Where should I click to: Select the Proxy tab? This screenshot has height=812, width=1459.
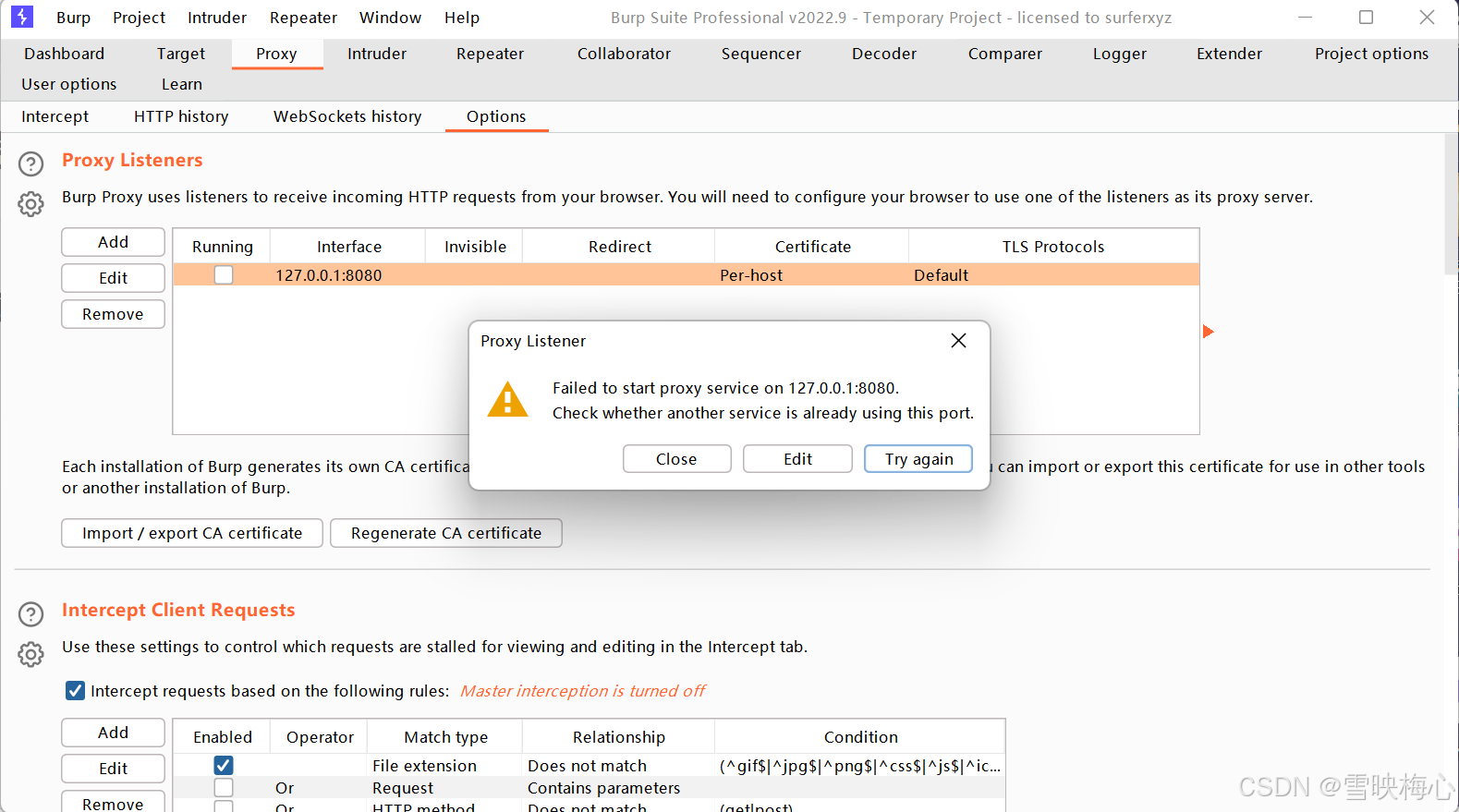click(276, 54)
